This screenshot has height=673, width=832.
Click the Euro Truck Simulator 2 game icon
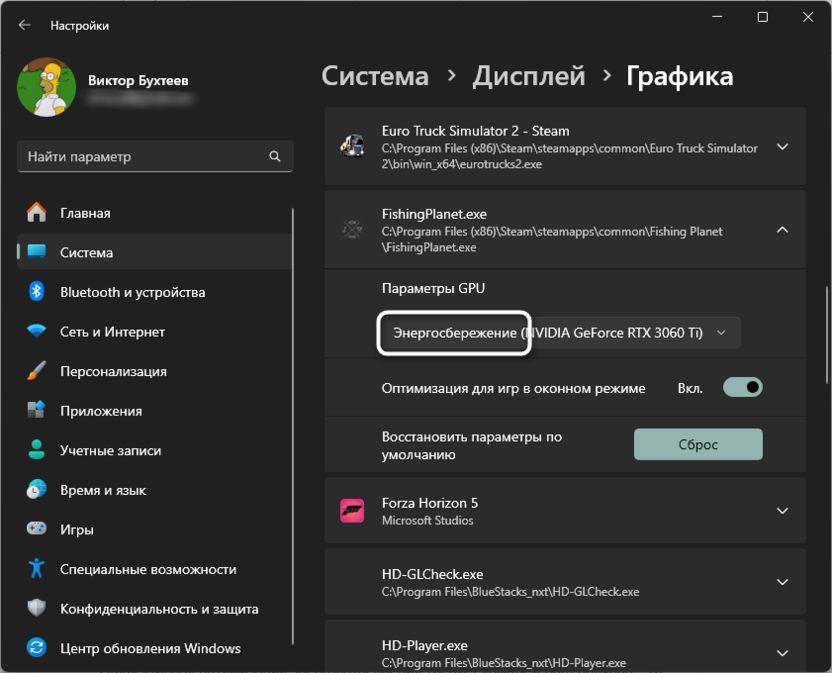tap(353, 147)
